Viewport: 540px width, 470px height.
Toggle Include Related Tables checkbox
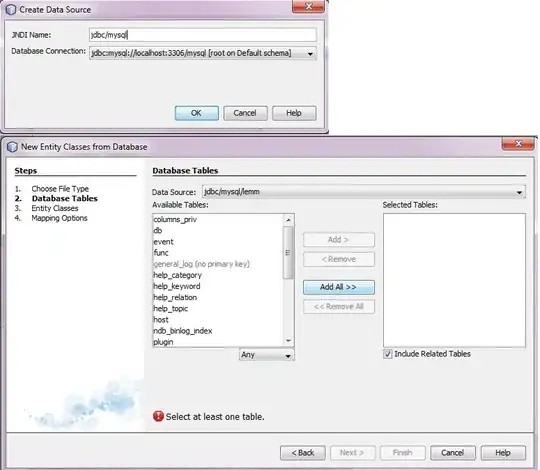point(388,354)
